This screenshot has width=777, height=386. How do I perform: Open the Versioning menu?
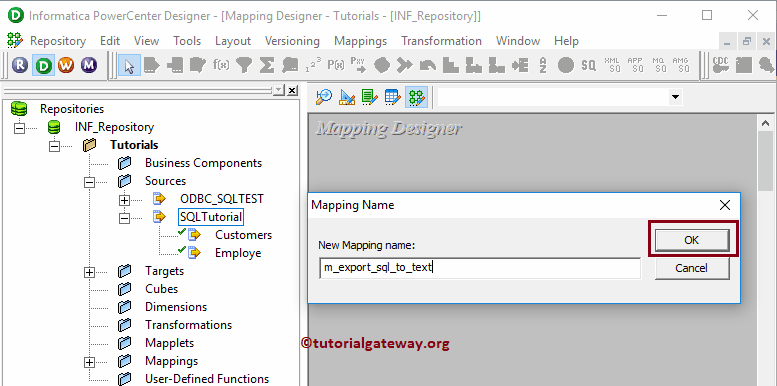pyautogui.click(x=292, y=41)
